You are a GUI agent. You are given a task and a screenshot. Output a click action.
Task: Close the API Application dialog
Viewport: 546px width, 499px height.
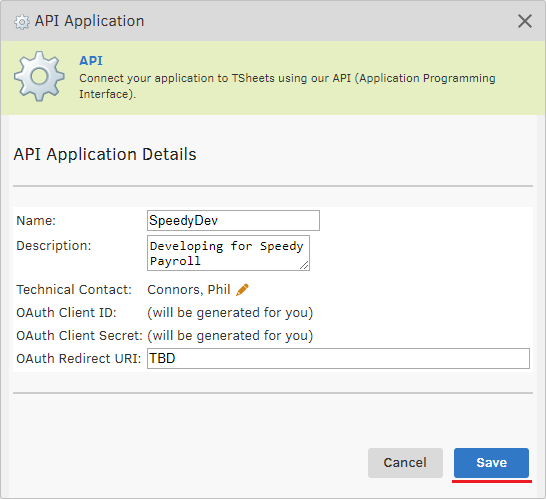(524, 21)
